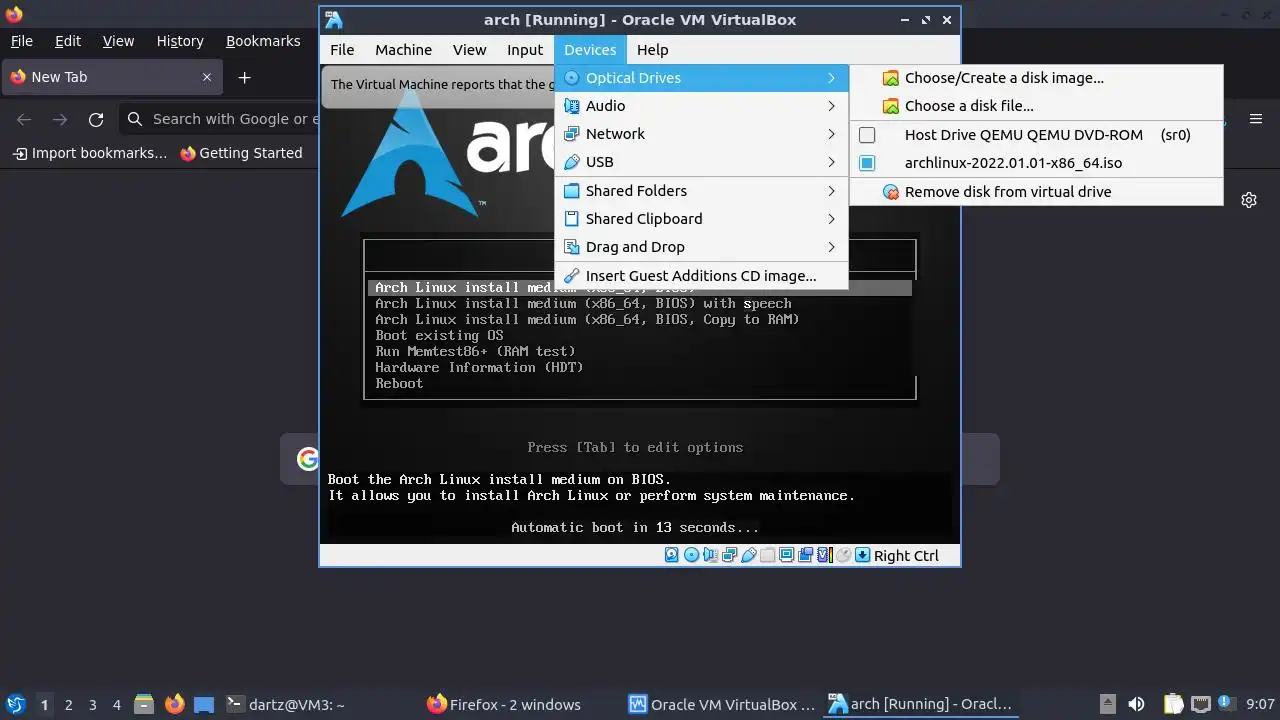This screenshot has width=1280, height=720.
Task: Expand the Optical Drives submenu
Action: tap(701, 78)
